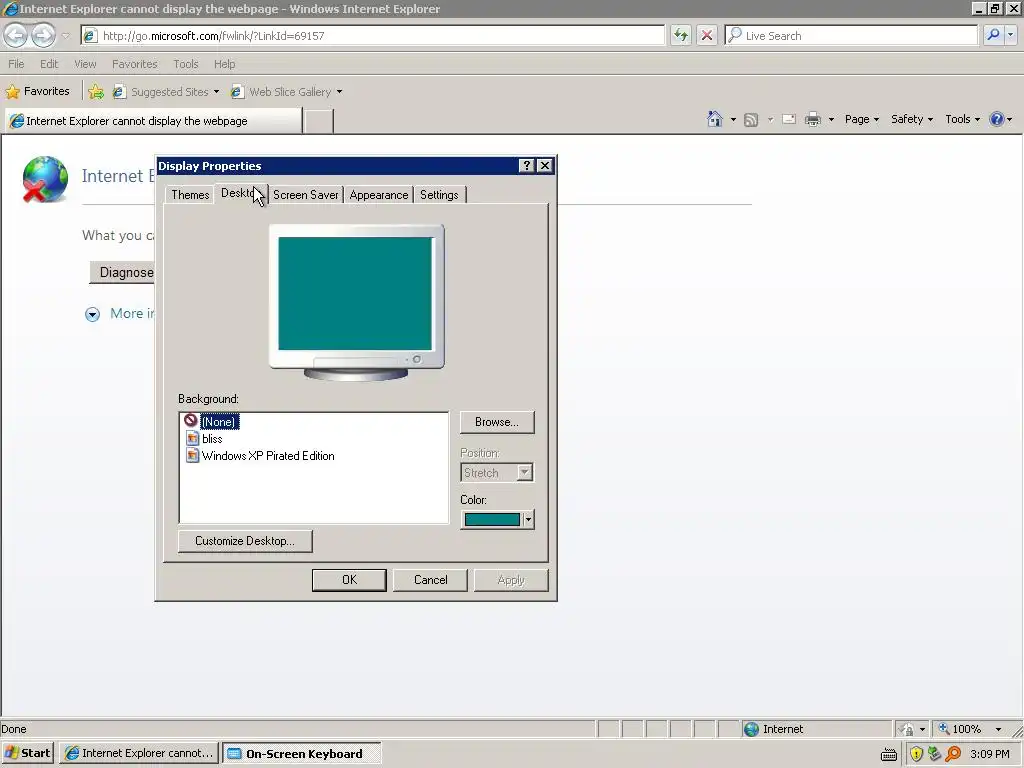
Task: Add to Favorites Bar star icon
Action: (96, 91)
